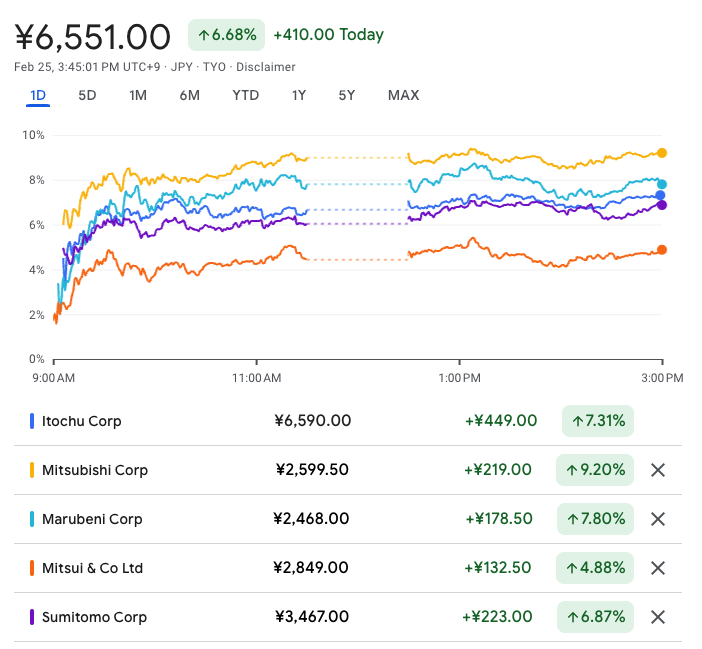The height and width of the screenshot is (649, 702).
Task: Show the 6M chart range
Action: coord(189,95)
